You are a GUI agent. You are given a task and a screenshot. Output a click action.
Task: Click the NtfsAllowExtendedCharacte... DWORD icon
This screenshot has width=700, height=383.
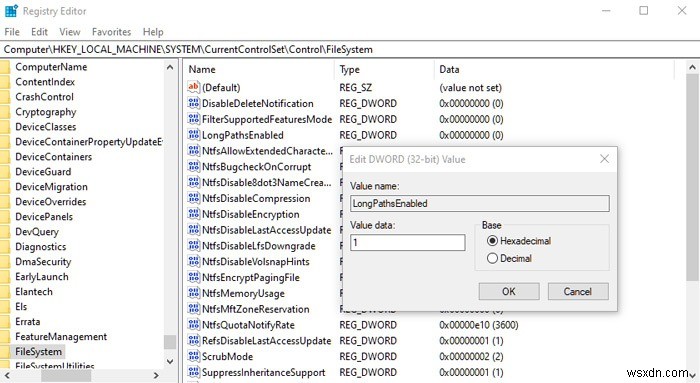pos(193,151)
